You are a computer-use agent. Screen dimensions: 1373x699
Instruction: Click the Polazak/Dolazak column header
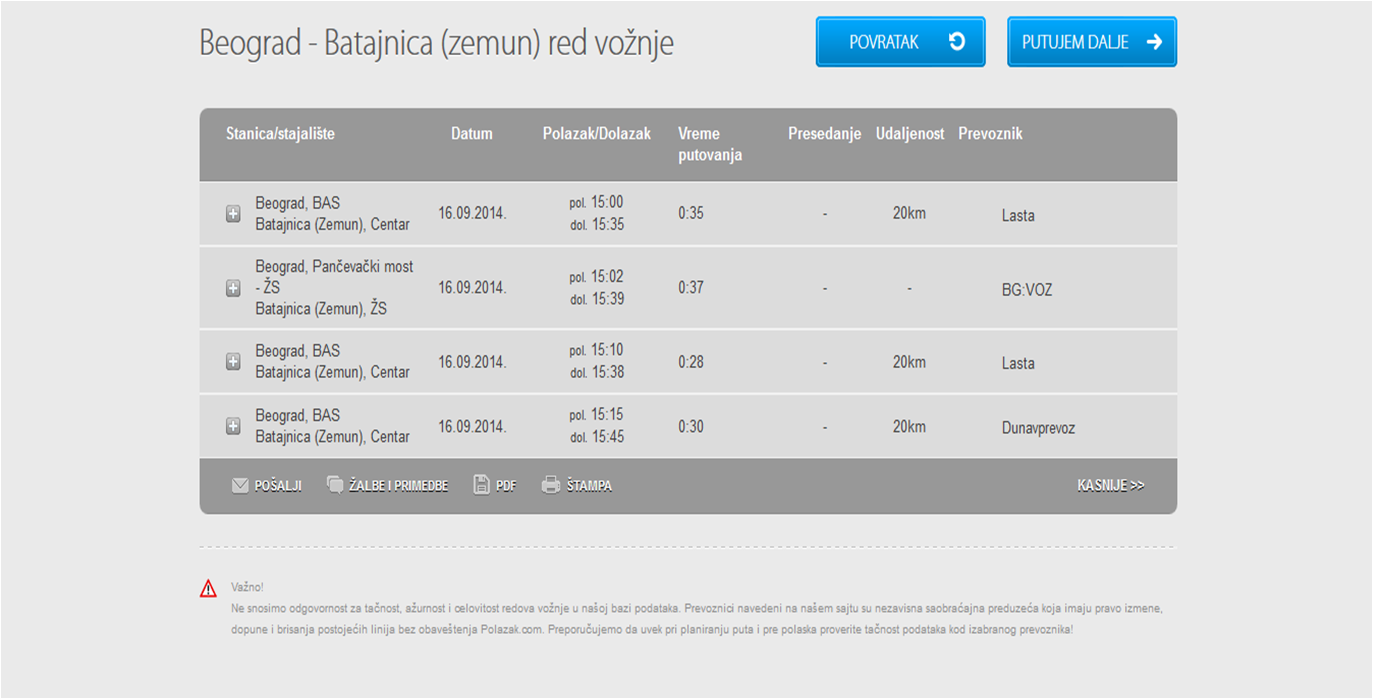(596, 134)
